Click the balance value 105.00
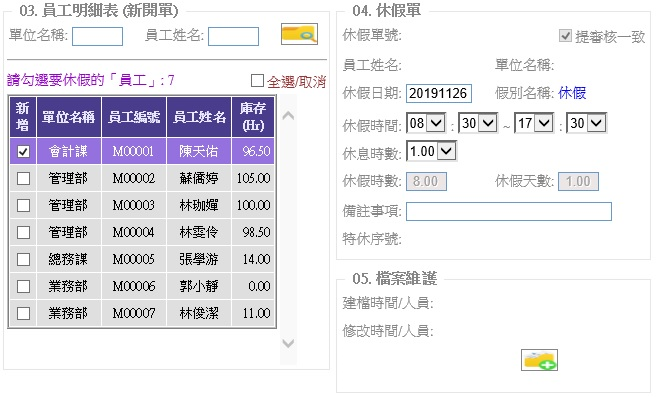Viewport: 656px width, 397px height. pos(254,179)
